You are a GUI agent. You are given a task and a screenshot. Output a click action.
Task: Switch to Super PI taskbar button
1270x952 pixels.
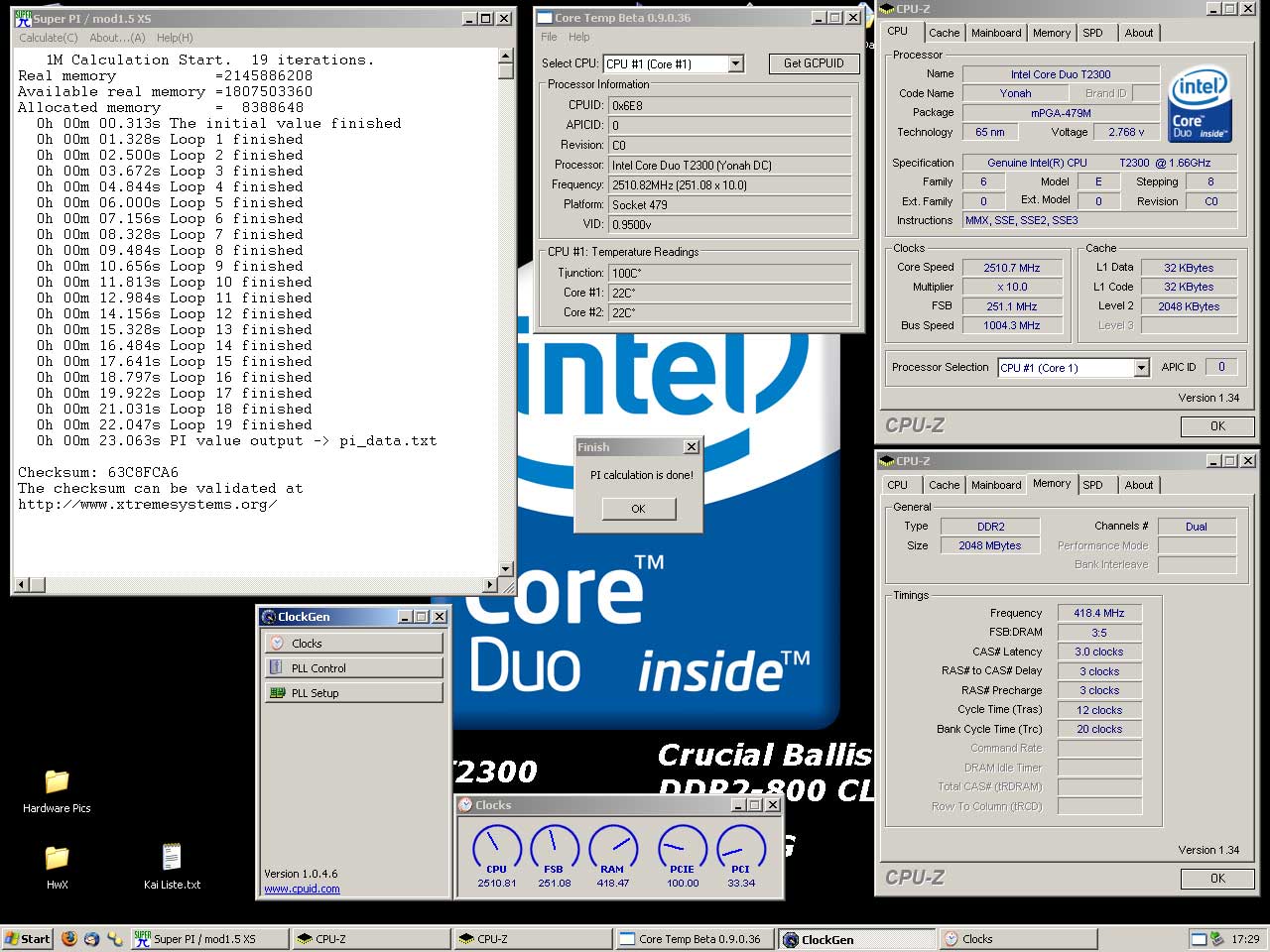pyautogui.click(x=210, y=938)
